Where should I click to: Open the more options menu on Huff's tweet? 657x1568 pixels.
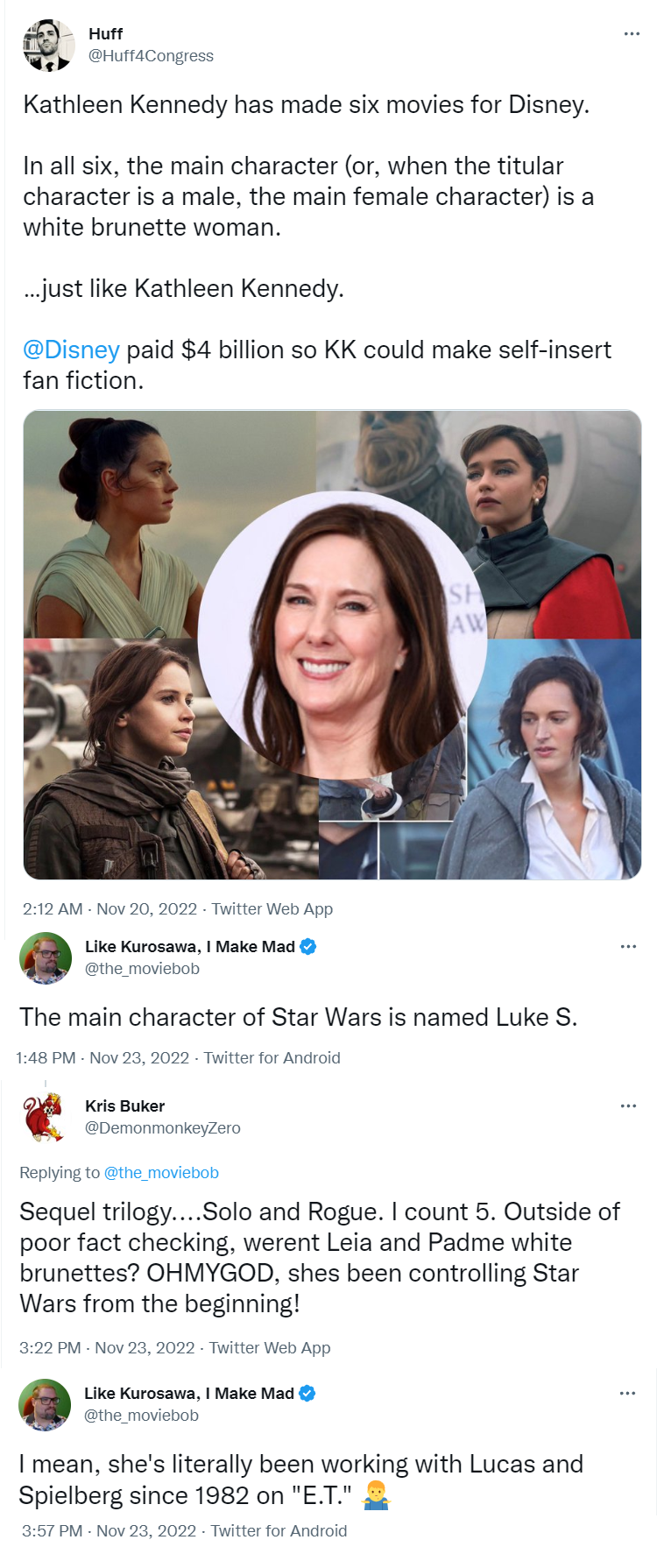[x=632, y=33]
